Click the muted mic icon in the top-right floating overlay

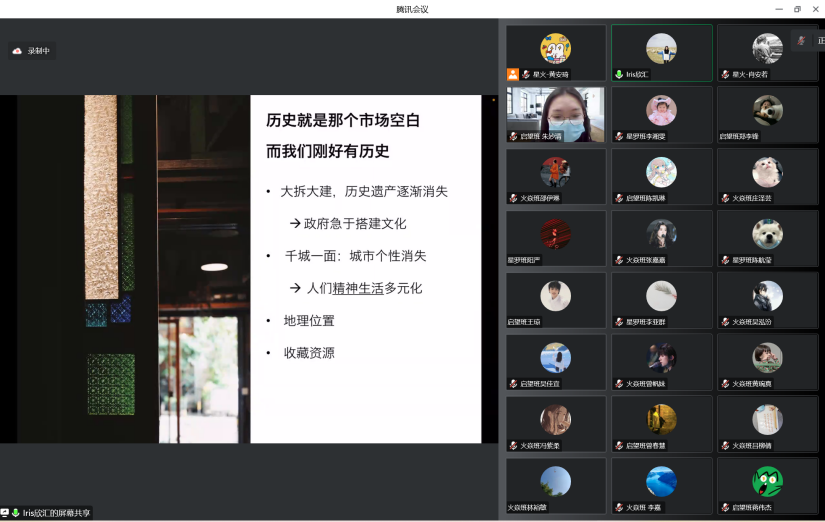801,40
